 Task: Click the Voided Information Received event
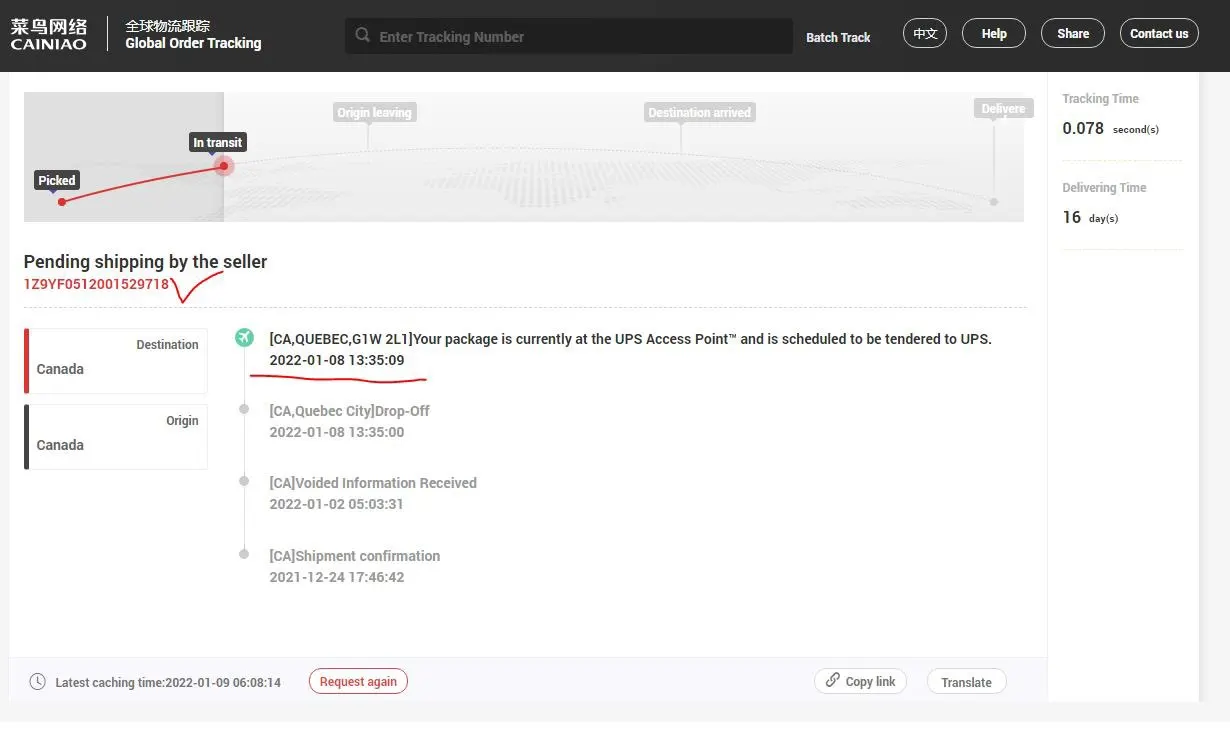coord(373,483)
